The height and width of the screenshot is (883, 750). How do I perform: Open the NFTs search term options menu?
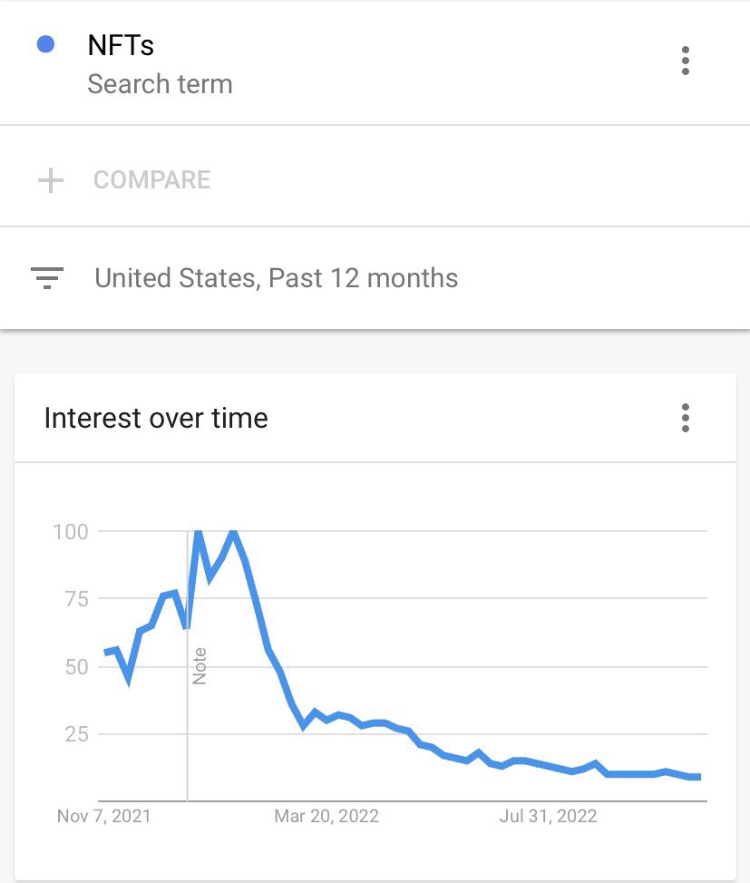[x=685, y=61]
